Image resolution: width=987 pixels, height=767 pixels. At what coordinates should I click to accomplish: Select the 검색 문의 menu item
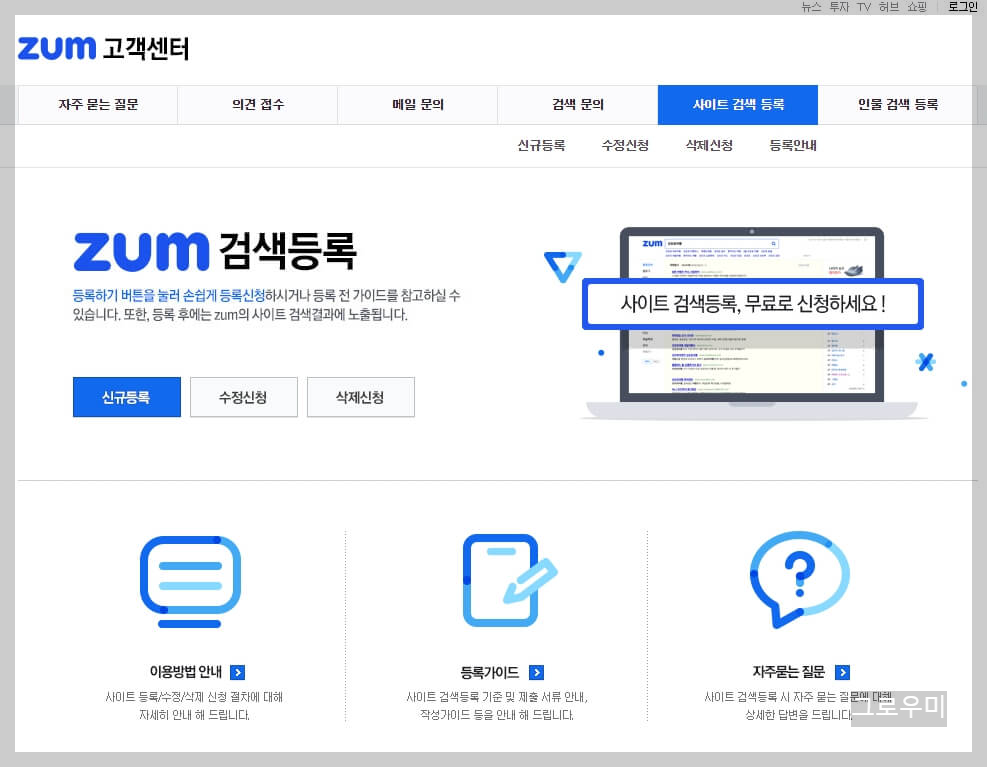click(x=577, y=104)
